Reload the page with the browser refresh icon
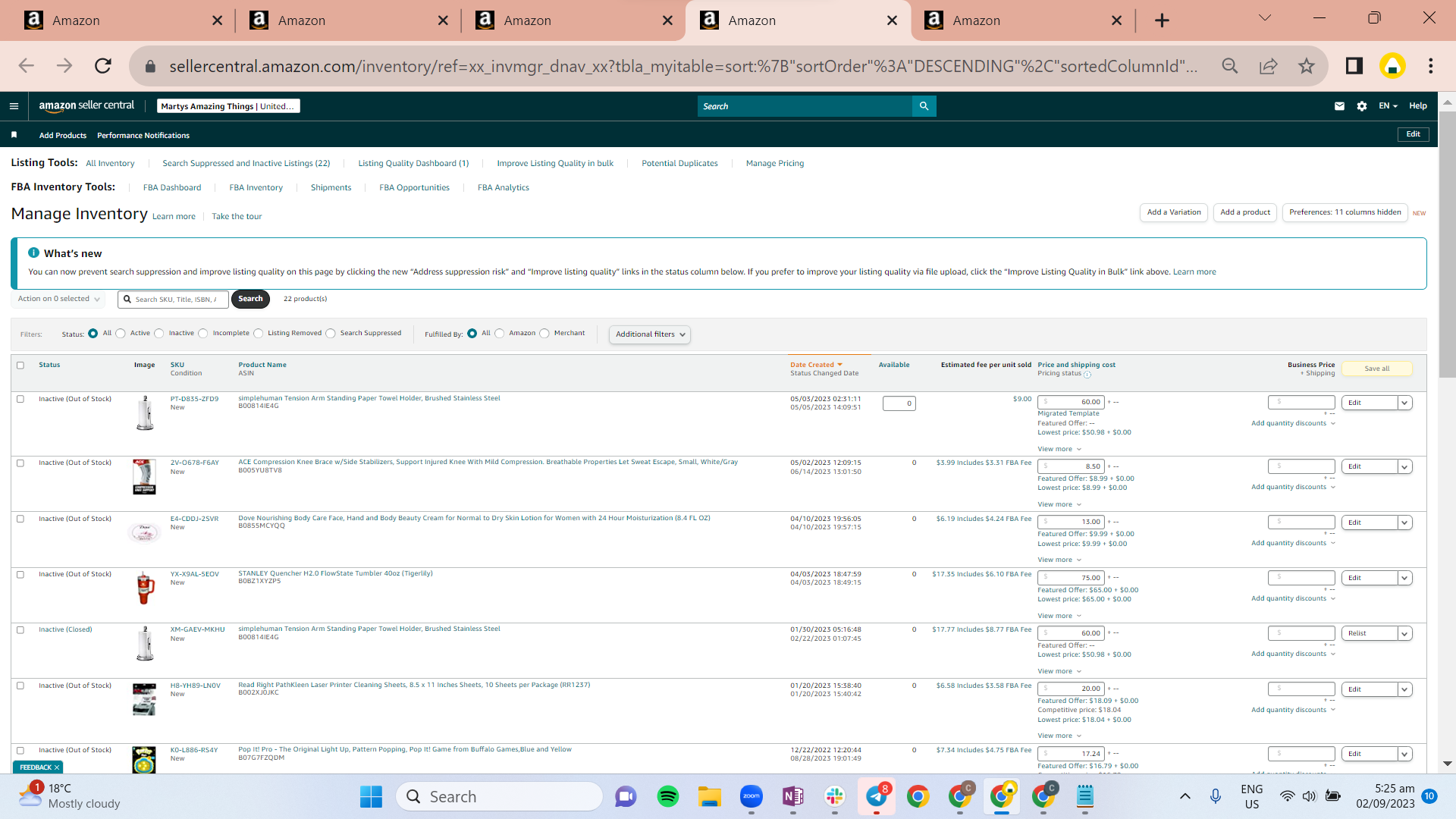1456x819 pixels. [x=103, y=66]
